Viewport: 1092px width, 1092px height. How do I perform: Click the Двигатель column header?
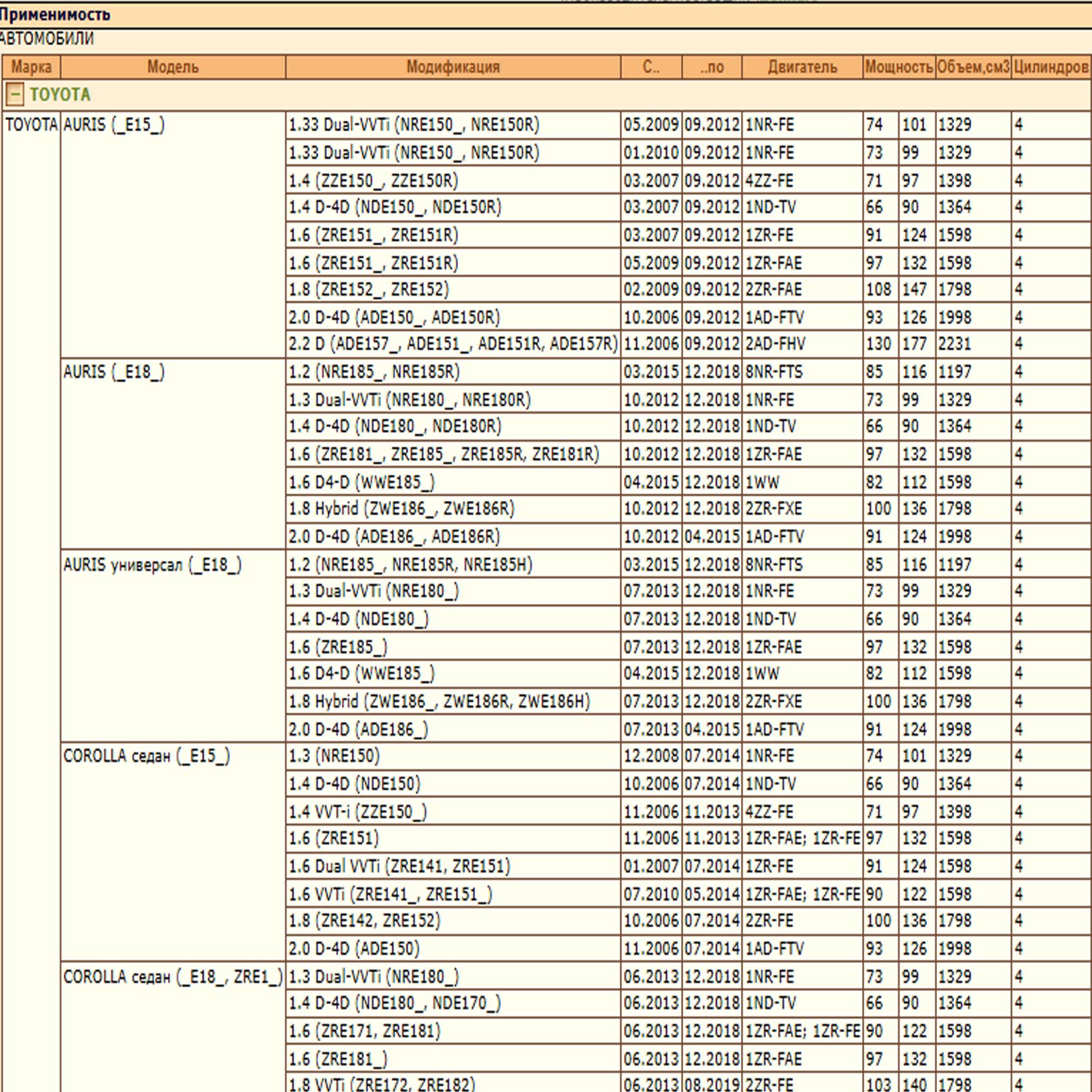click(x=802, y=67)
